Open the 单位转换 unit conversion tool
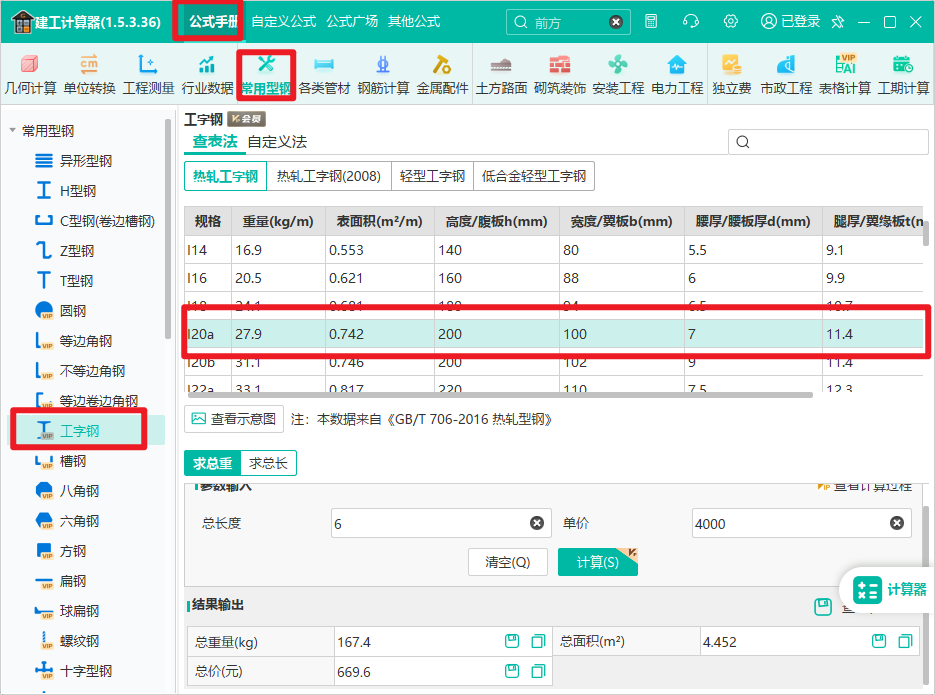This screenshot has width=935, height=695. click(x=89, y=75)
